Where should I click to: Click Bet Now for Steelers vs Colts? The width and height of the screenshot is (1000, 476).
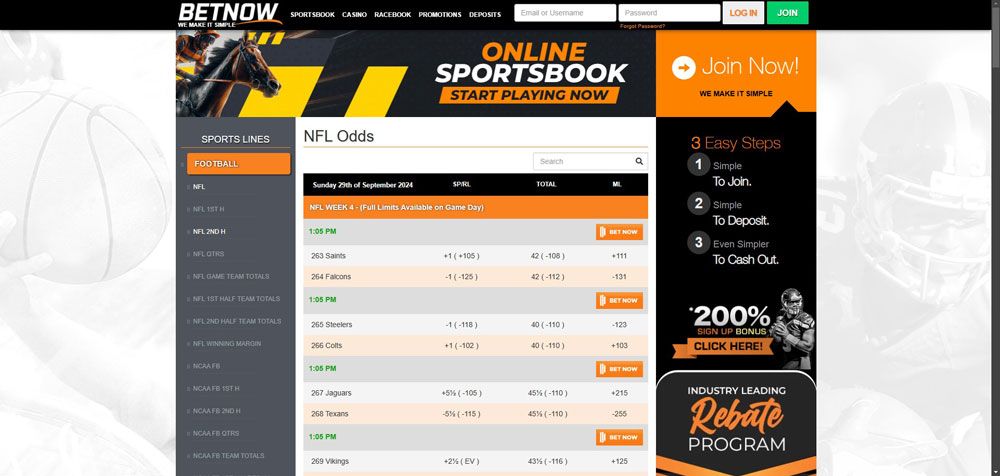[x=619, y=301]
